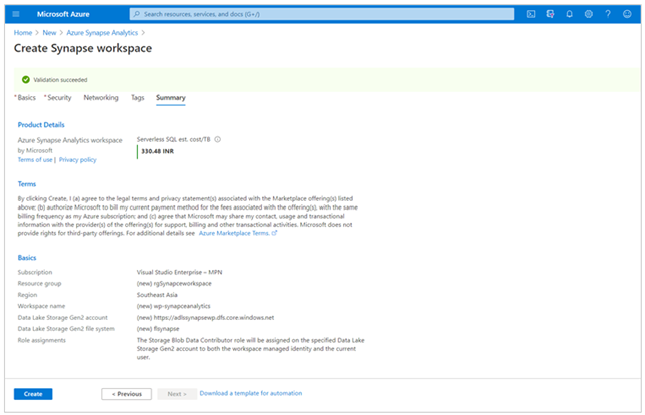Go to New breadcrumb

[49, 32]
